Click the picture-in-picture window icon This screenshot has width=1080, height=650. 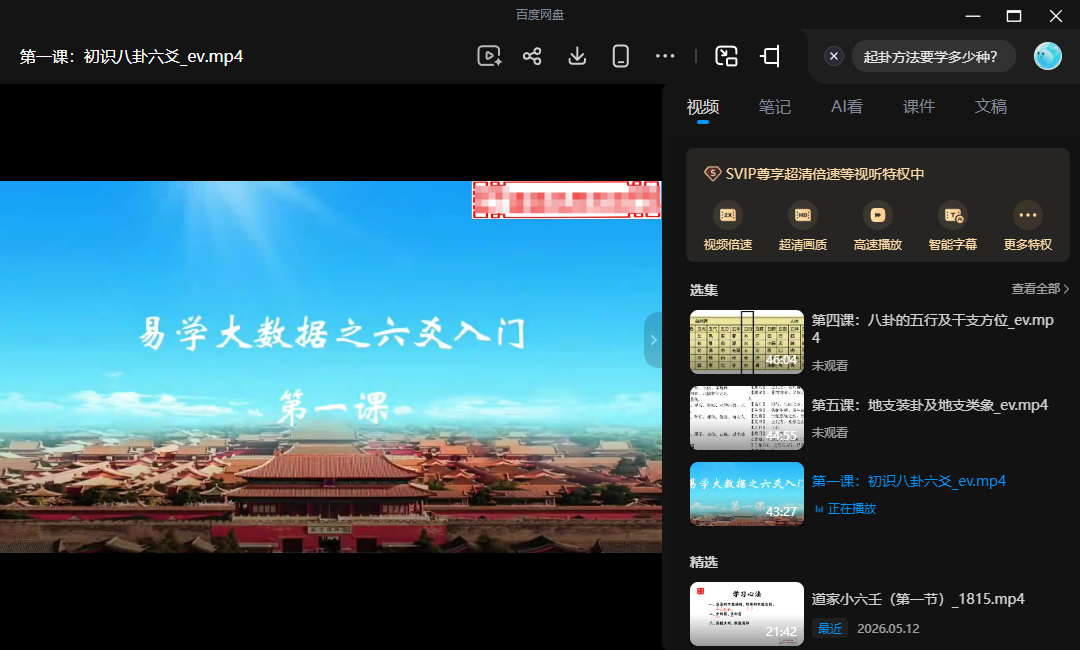[726, 56]
